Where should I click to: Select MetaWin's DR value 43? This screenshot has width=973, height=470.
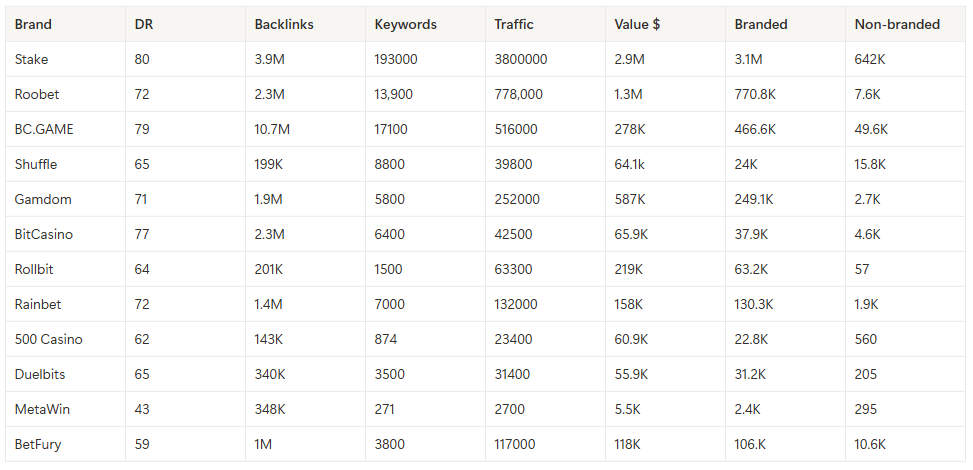point(185,409)
